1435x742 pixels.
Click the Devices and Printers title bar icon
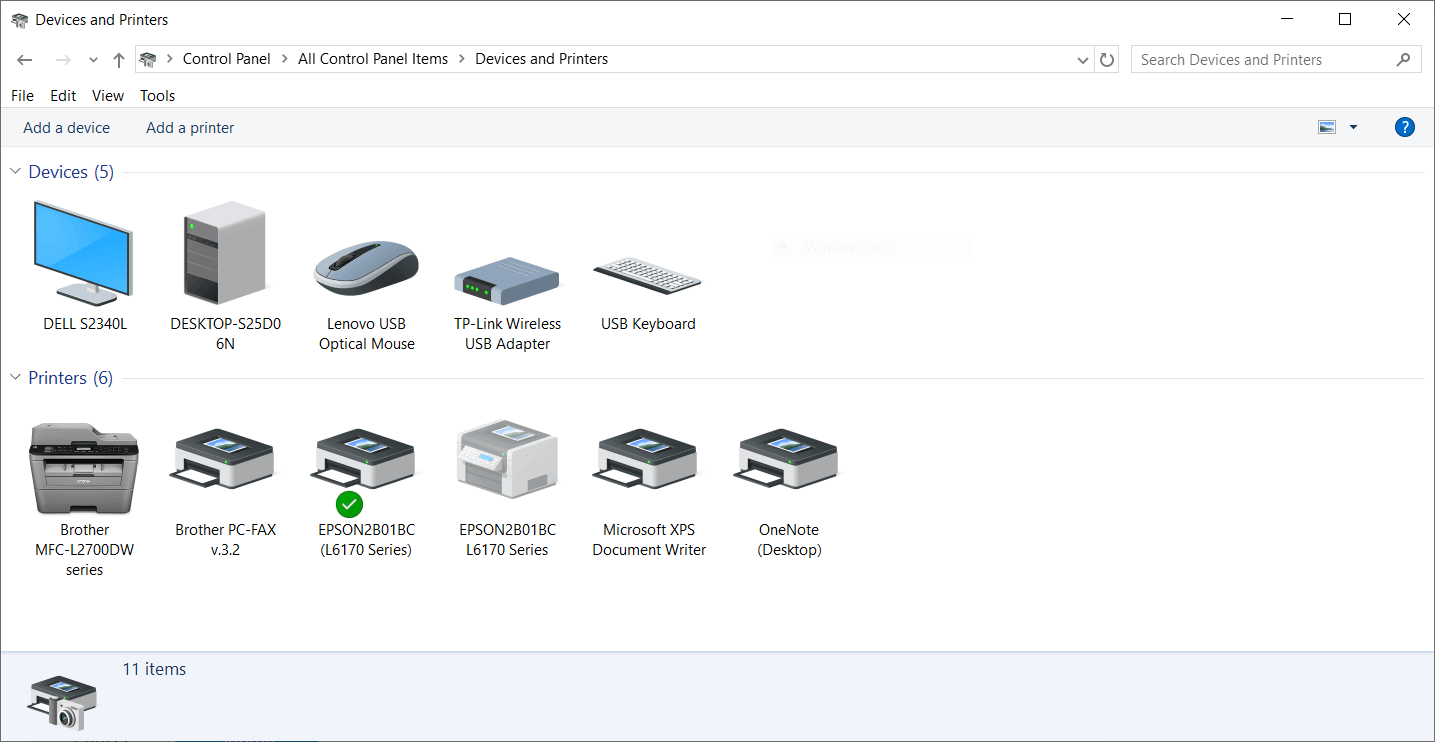pos(19,20)
